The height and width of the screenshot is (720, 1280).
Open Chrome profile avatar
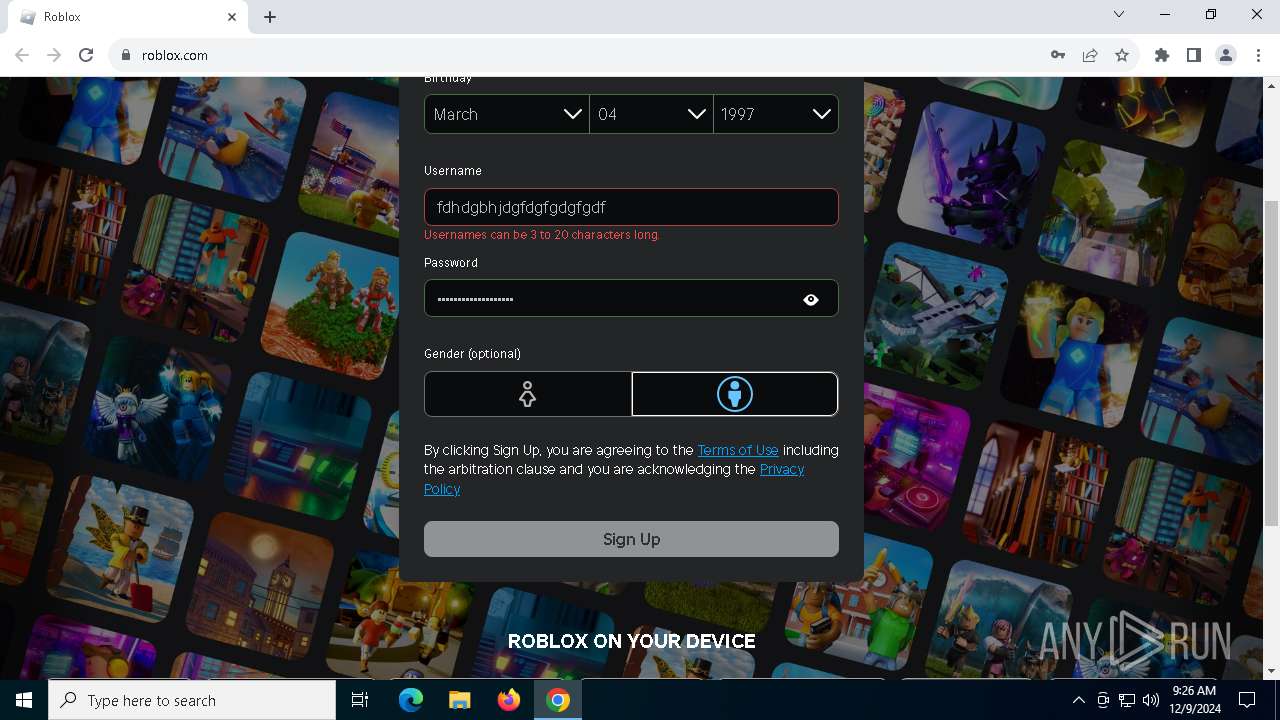coord(1226,55)
